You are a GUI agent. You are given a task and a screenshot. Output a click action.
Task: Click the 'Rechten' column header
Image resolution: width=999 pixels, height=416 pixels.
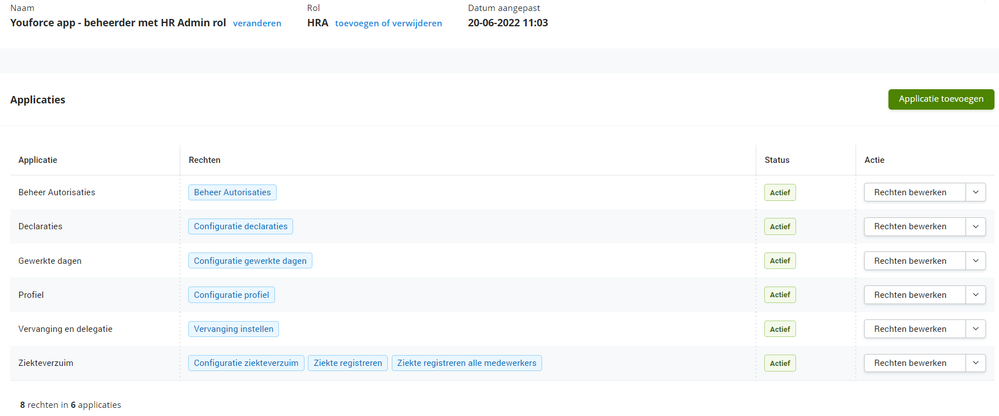[x=205, y=160]
